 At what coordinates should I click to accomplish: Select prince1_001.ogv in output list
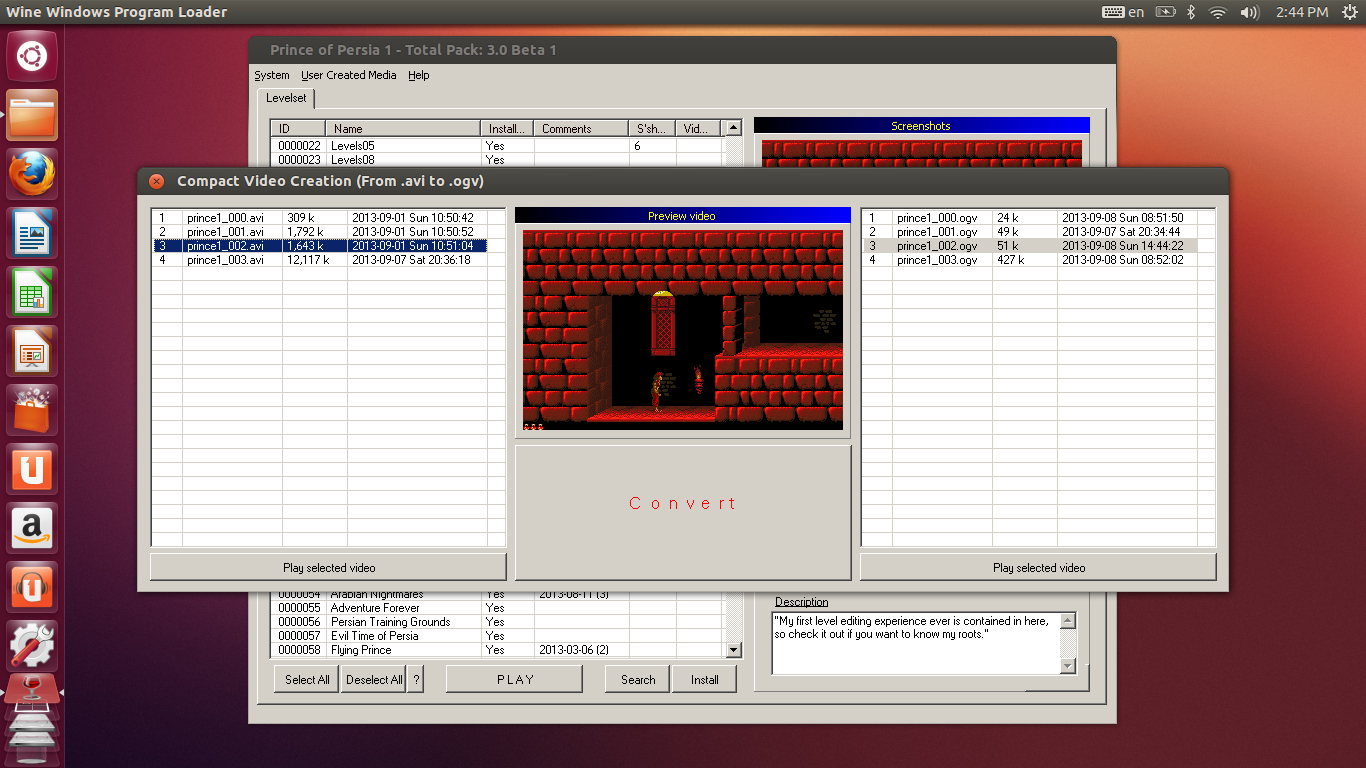(1030, 231)
